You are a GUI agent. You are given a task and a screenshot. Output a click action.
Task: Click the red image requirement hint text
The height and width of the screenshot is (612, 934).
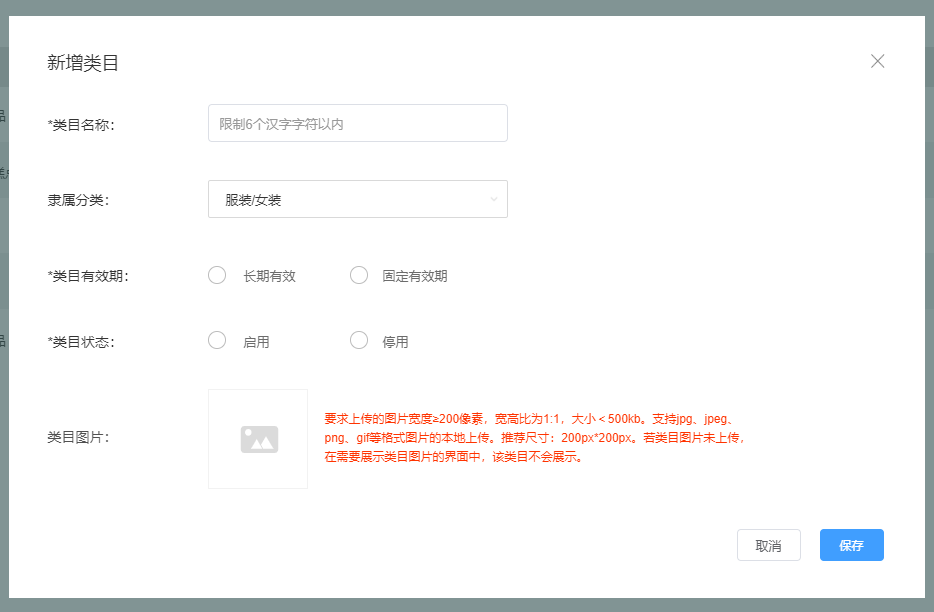(534, 438)
